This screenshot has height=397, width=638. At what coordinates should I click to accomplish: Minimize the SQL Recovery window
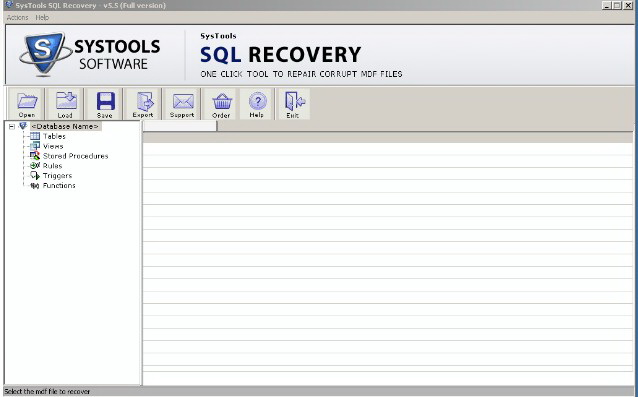click(607, 5)
